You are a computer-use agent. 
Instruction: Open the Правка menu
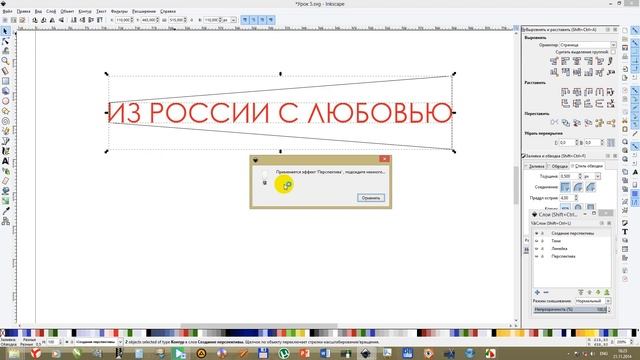[23, 11]
